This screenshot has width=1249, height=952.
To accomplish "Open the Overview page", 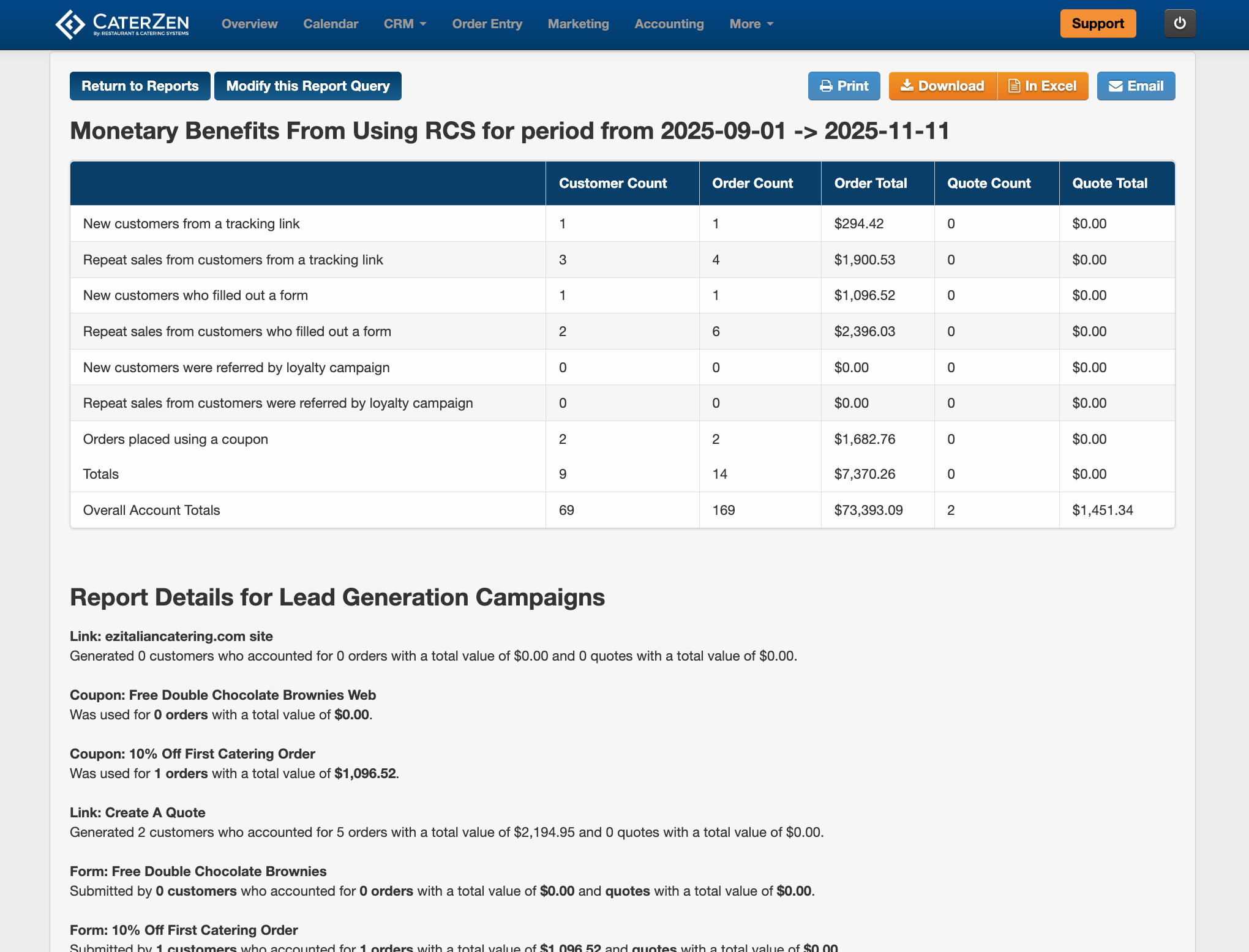I will (249, 24).
